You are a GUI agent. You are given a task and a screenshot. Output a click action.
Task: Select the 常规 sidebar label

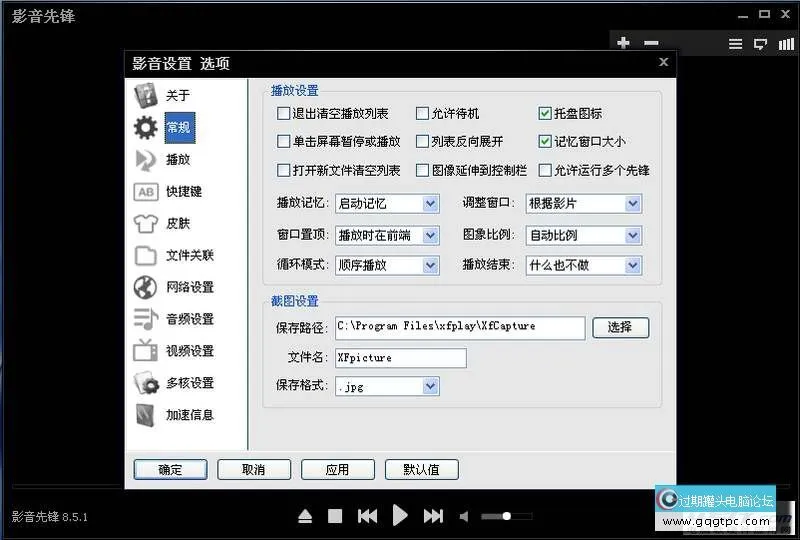[180, 128]
